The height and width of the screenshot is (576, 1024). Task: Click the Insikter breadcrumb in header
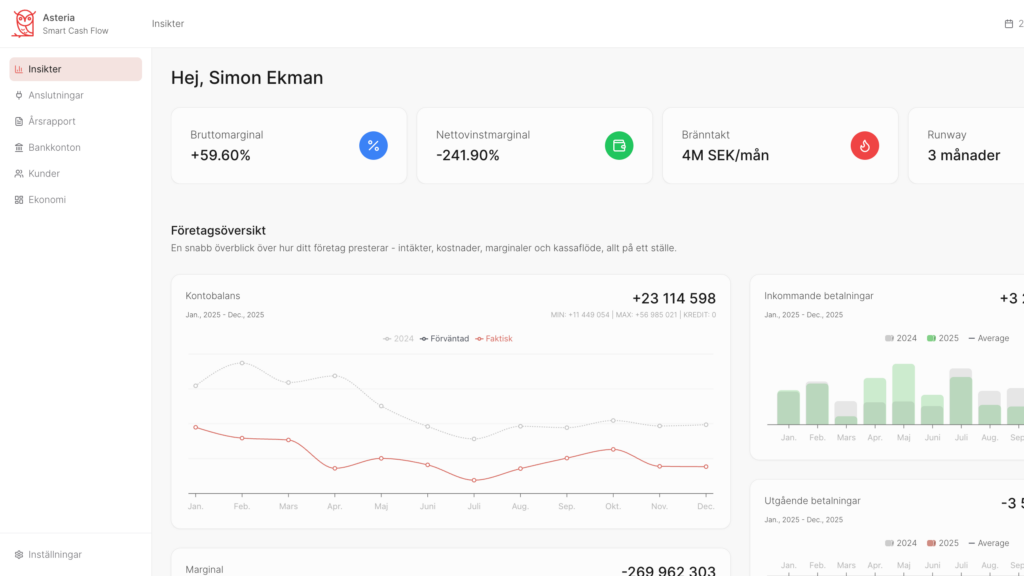pos(168,24)
